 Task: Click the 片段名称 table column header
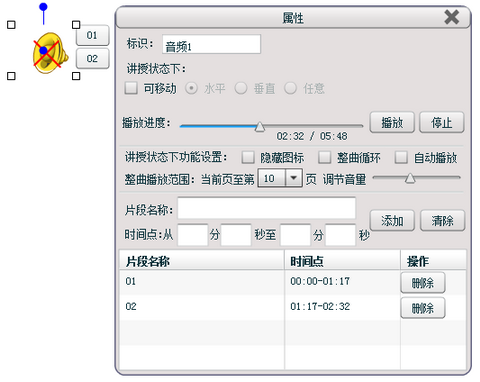(202, 261)
